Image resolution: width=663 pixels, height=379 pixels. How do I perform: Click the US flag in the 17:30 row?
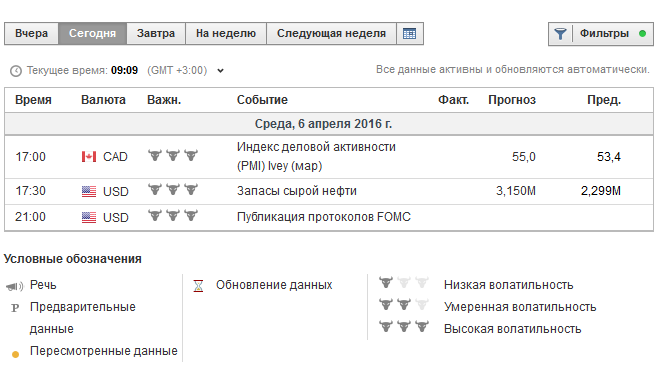point(89,192)
